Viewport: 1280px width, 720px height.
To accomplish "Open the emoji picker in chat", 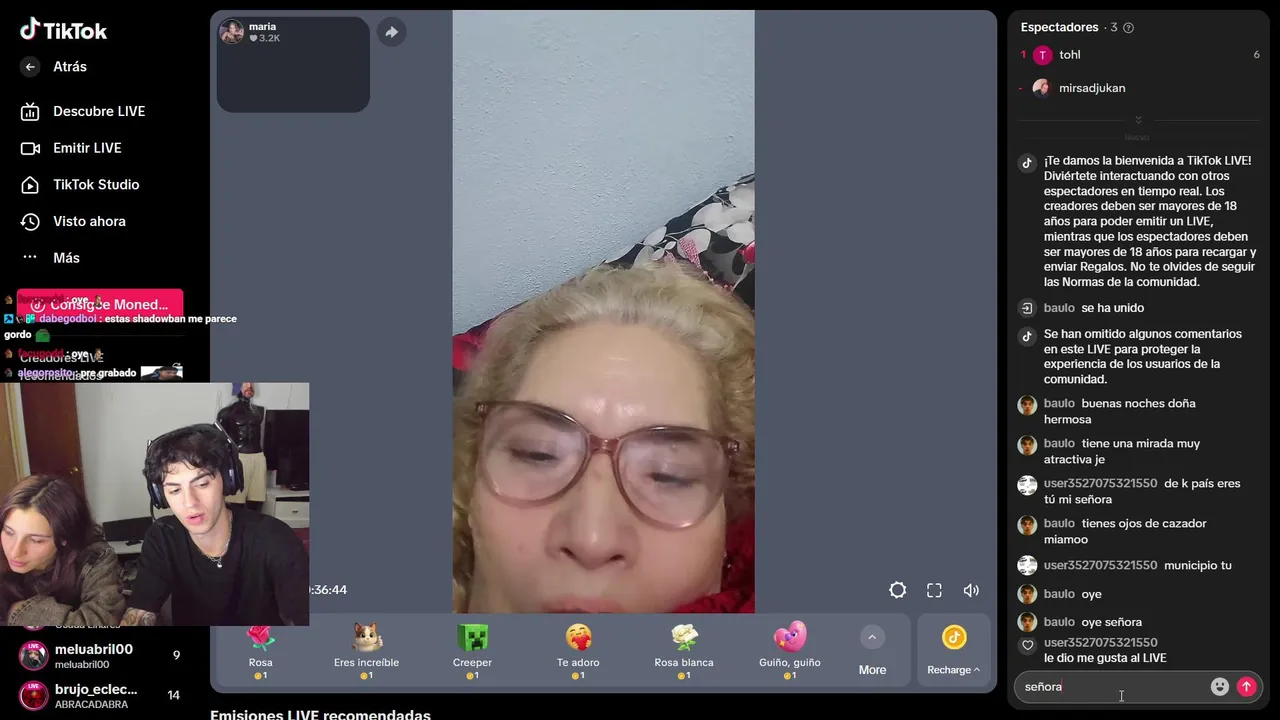I will (x=1219, y=687).
